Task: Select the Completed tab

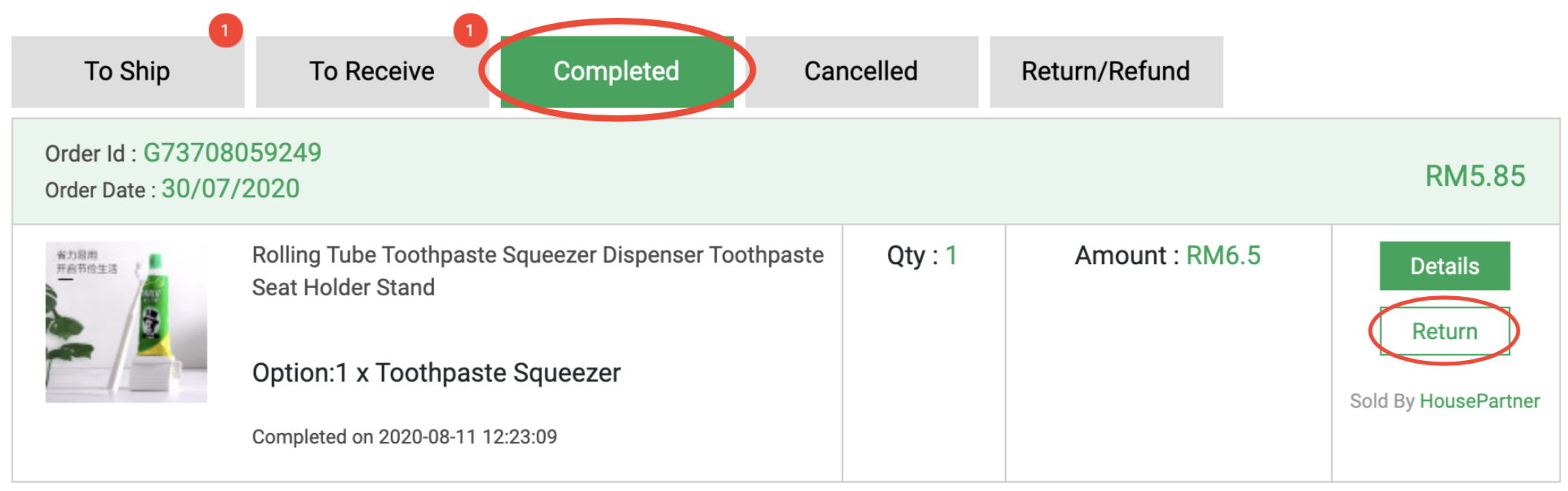Action: pyautogui.click(x=616, y=72)
